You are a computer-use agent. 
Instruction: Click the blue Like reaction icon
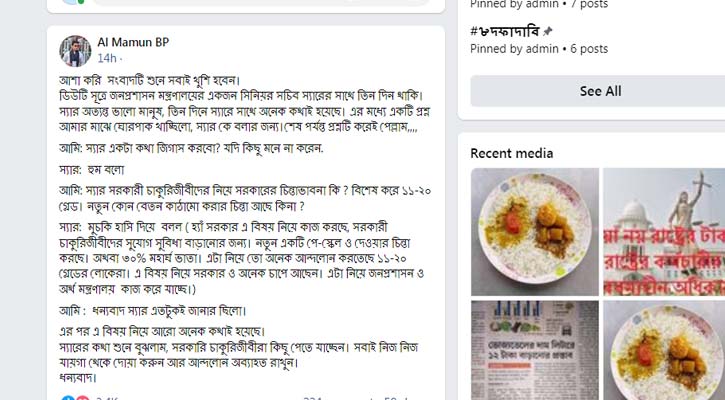68,398
